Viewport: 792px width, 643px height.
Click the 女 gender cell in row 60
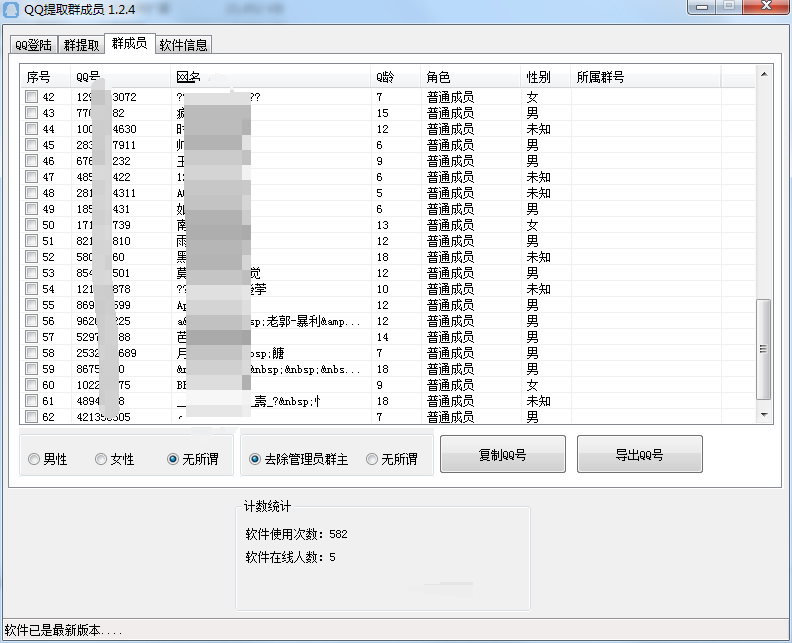532,385
